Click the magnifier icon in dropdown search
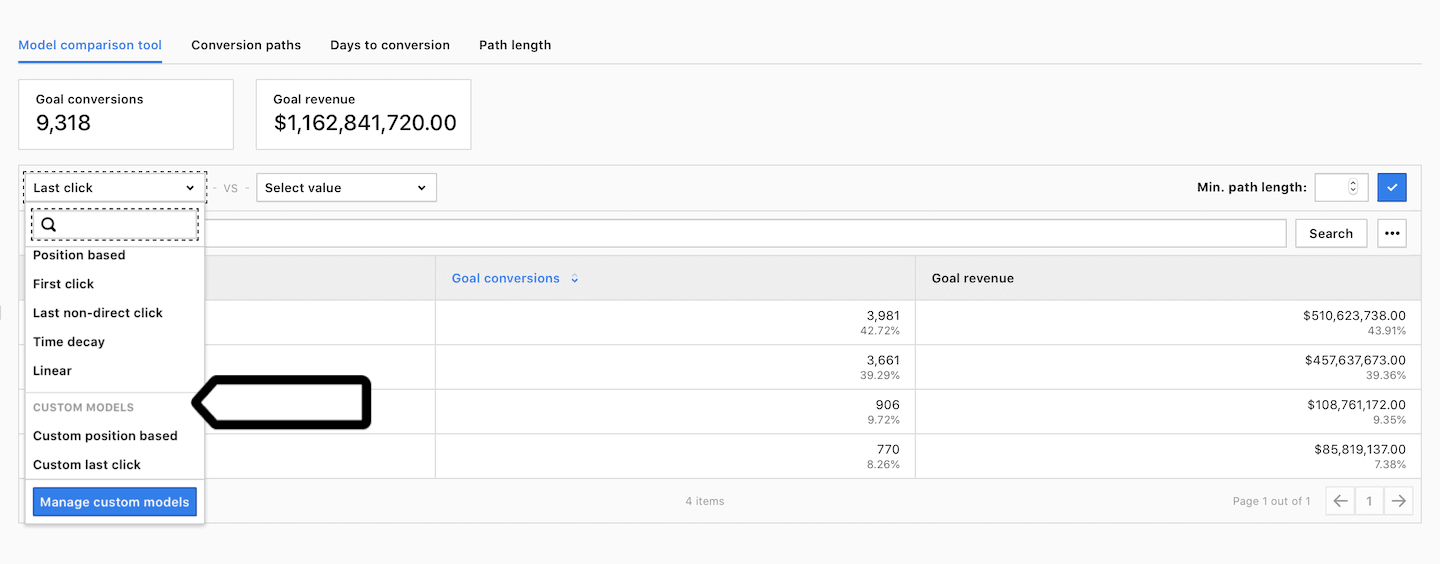Screen dimensions: 1440x564 coord(48,225)
